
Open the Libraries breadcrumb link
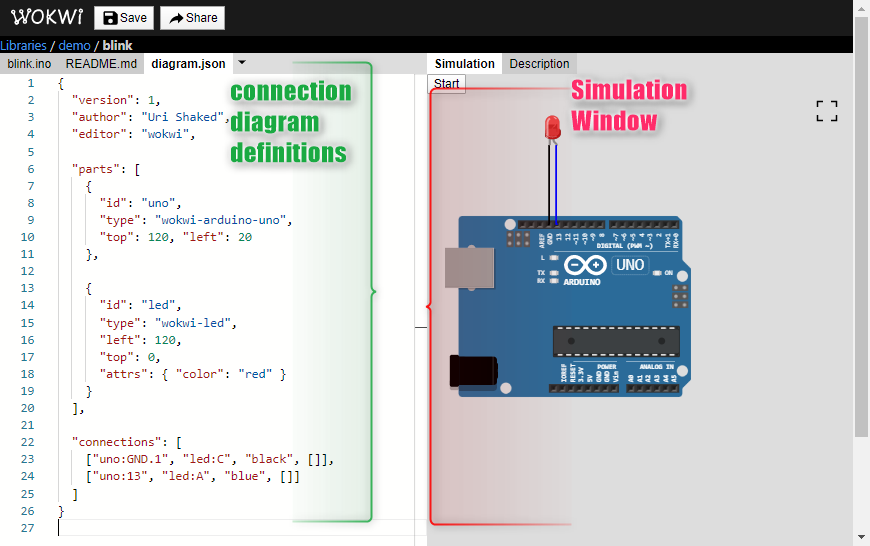coord(23,46)
